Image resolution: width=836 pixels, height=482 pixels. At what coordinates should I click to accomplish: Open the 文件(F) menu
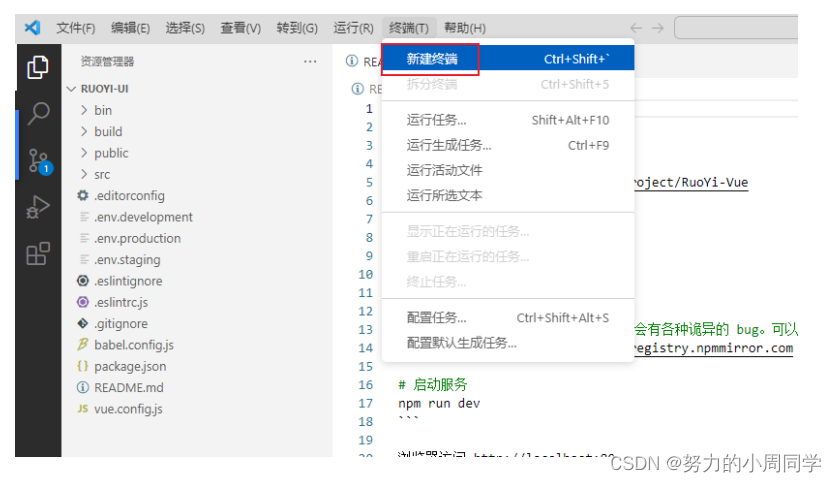pos(76,28)
